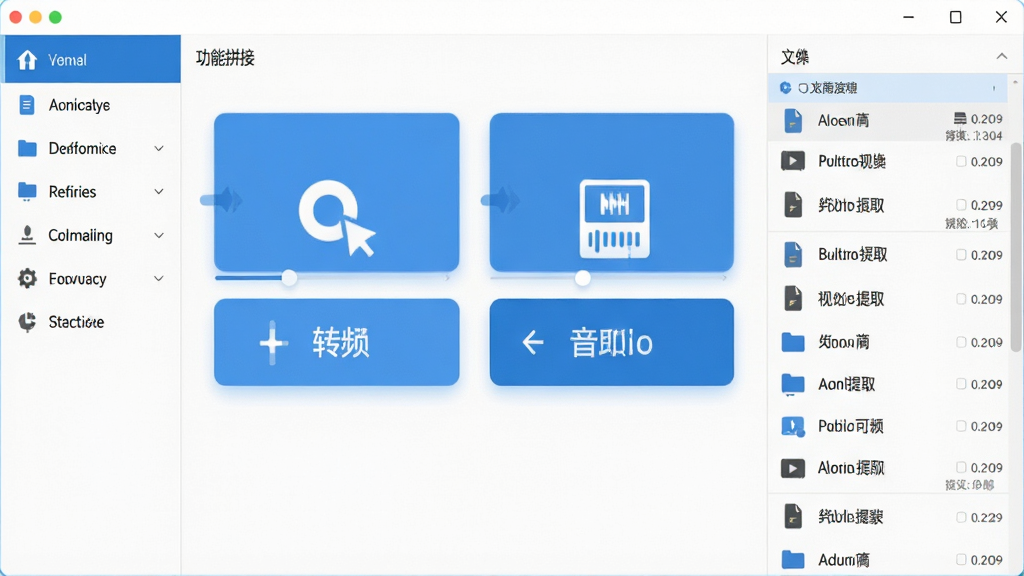Click the 功能拼接 heading text

coord(225,58)
